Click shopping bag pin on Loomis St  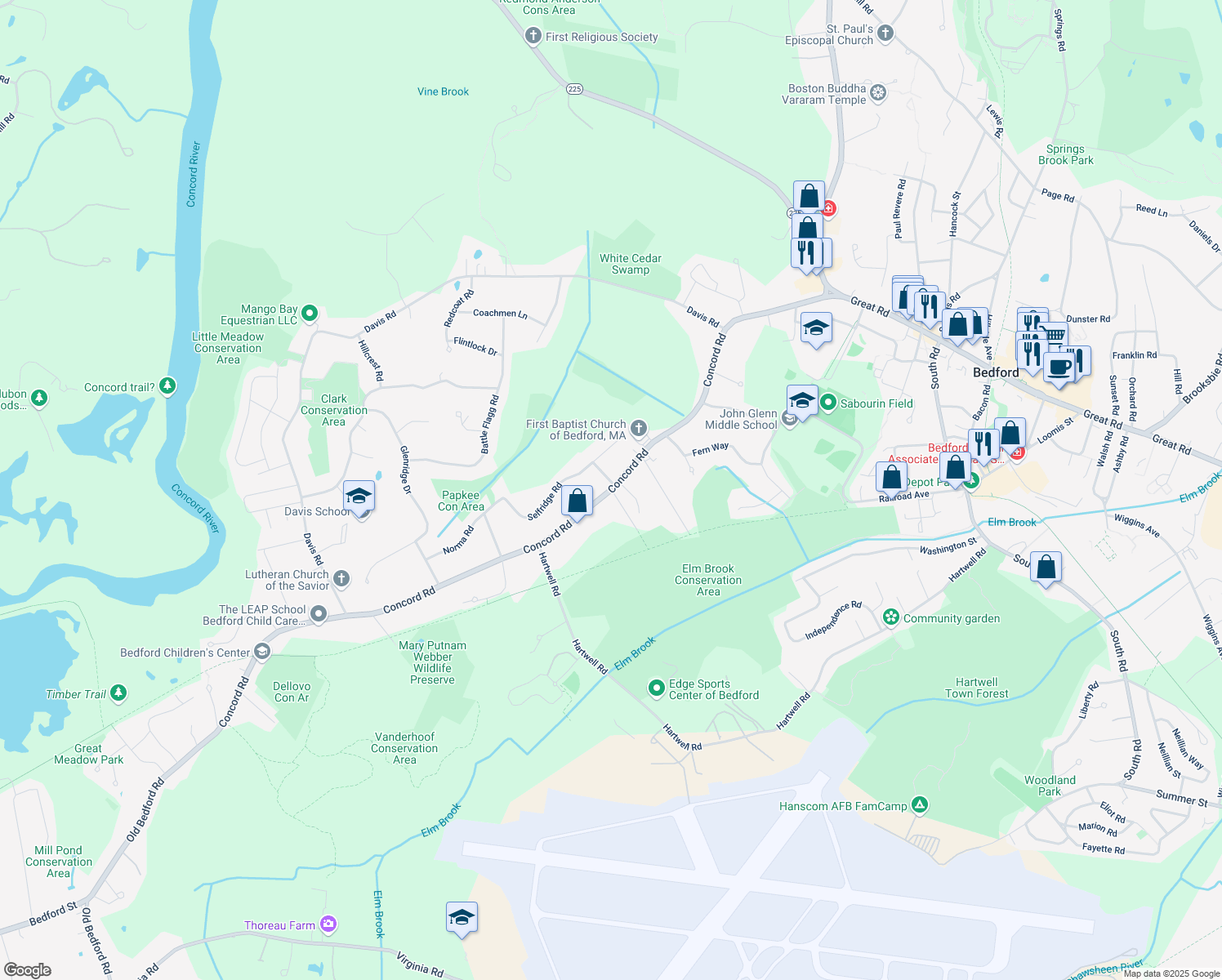tap(1010, 434)
